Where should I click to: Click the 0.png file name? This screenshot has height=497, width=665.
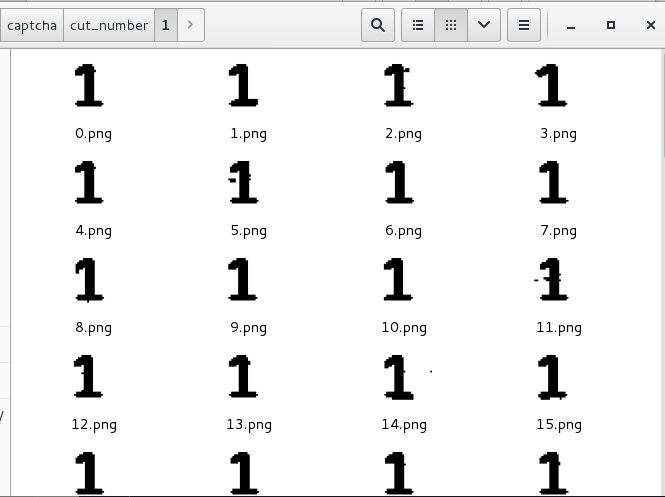(x=94, y=134)
